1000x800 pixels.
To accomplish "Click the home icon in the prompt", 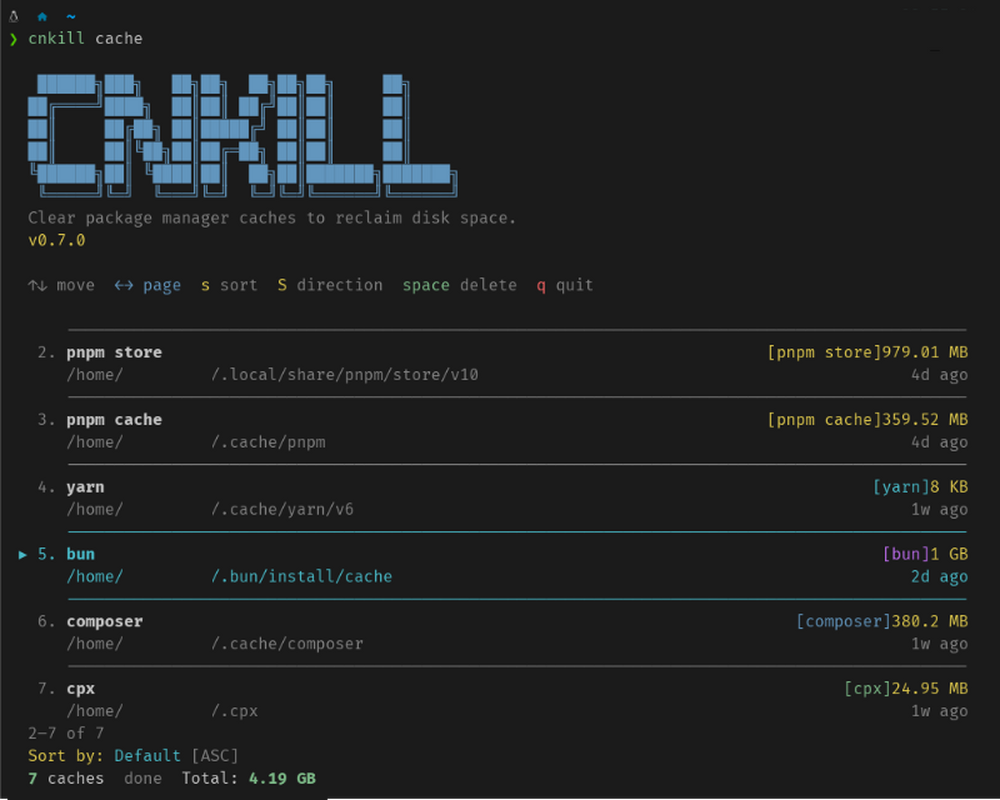I will [42, 16].
